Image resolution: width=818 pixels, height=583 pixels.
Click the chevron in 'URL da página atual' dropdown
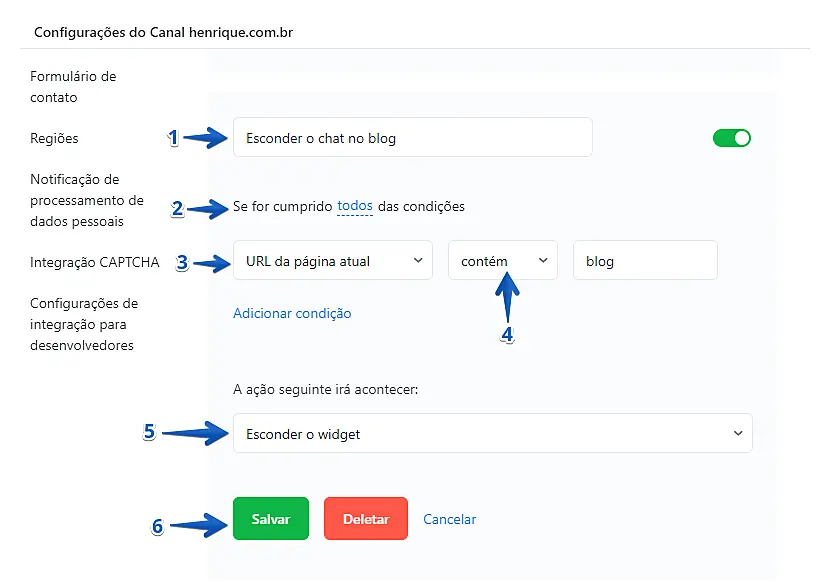[417, 261]
